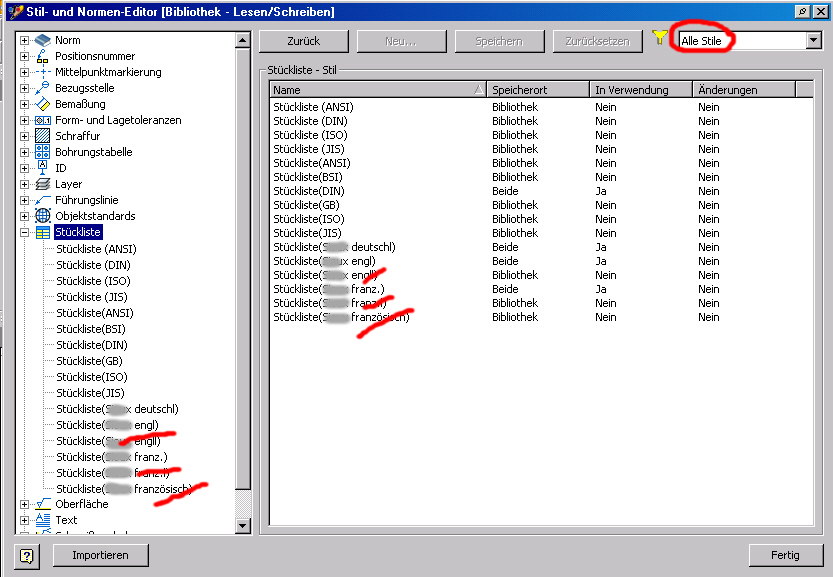Sort by the In Verwendung column header
The height and width of the screenshot is (577, 833).
[x=641, y=90]
